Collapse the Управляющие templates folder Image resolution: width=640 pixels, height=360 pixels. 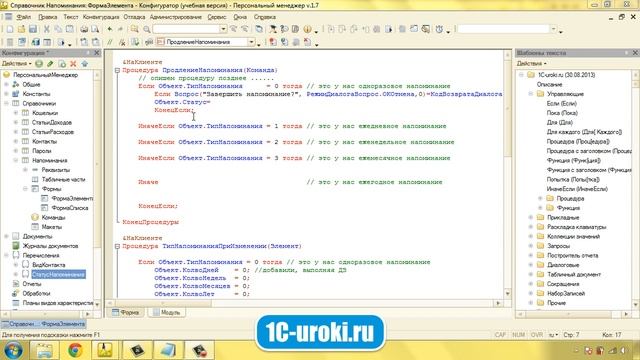click(531, 94)
